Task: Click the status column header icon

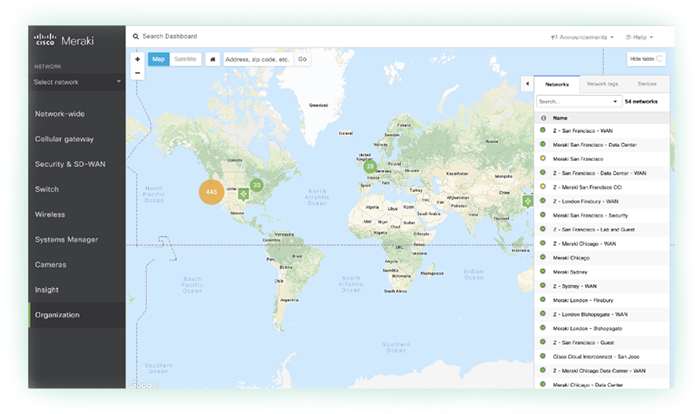Action: (x=543, y=118)
